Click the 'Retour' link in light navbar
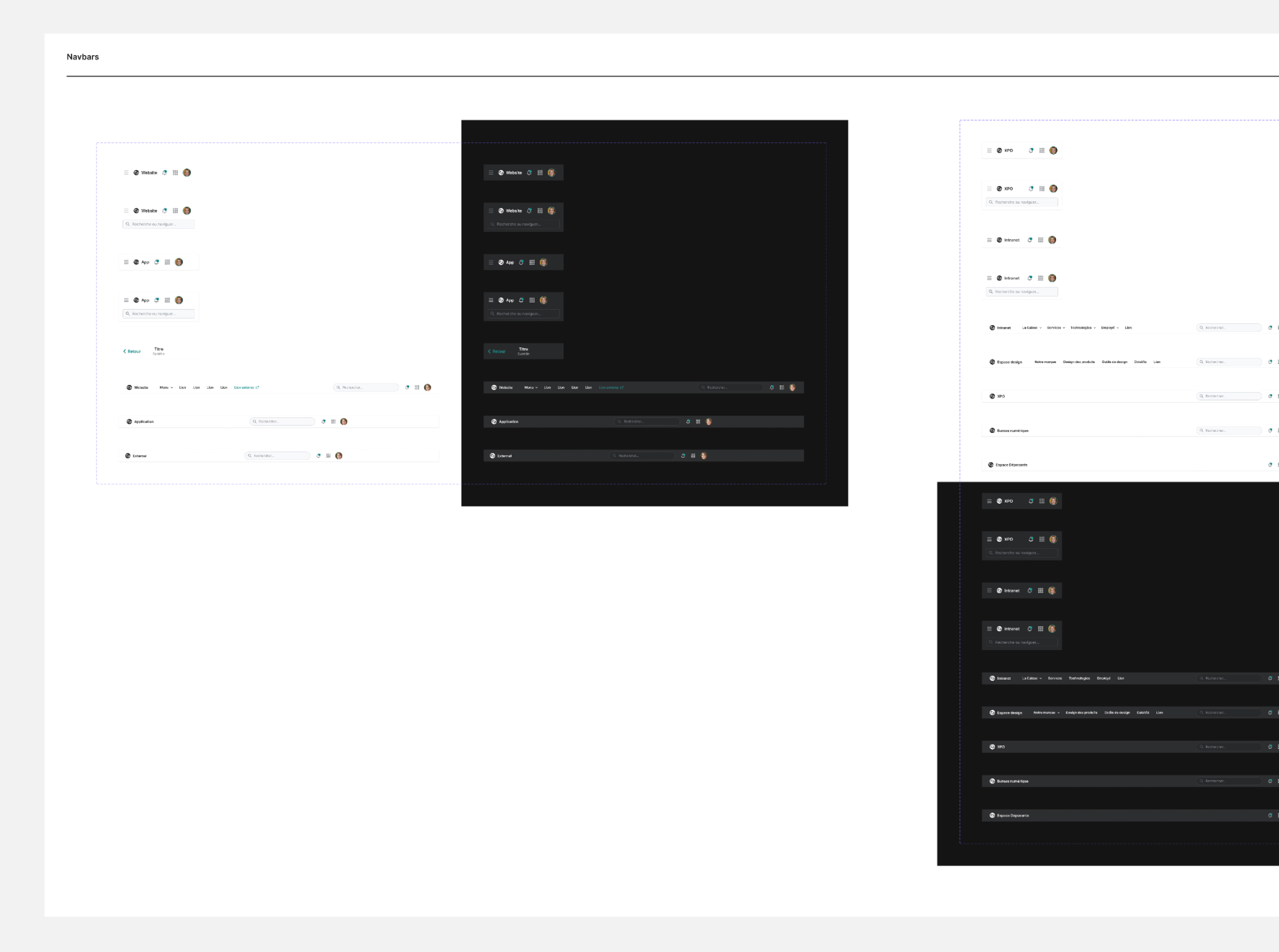 tap(134, 352)
